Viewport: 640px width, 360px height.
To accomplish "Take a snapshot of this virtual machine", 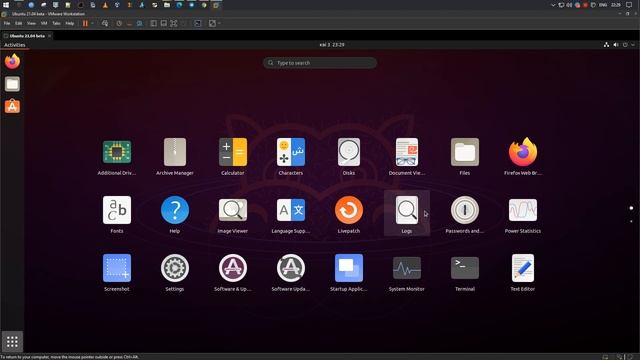I will 119,24.
